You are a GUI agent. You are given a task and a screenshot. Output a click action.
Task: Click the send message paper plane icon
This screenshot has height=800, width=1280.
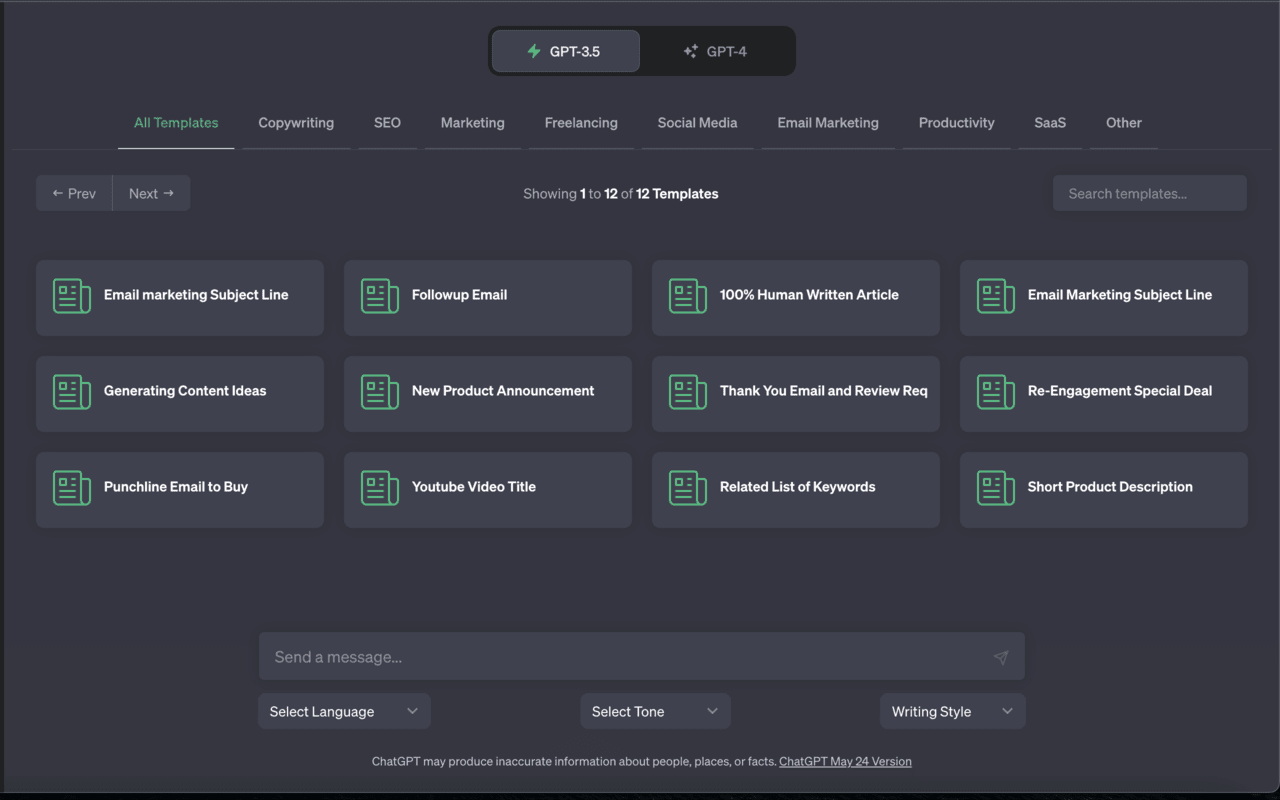pyautogui.click(x=1000, y=657)
